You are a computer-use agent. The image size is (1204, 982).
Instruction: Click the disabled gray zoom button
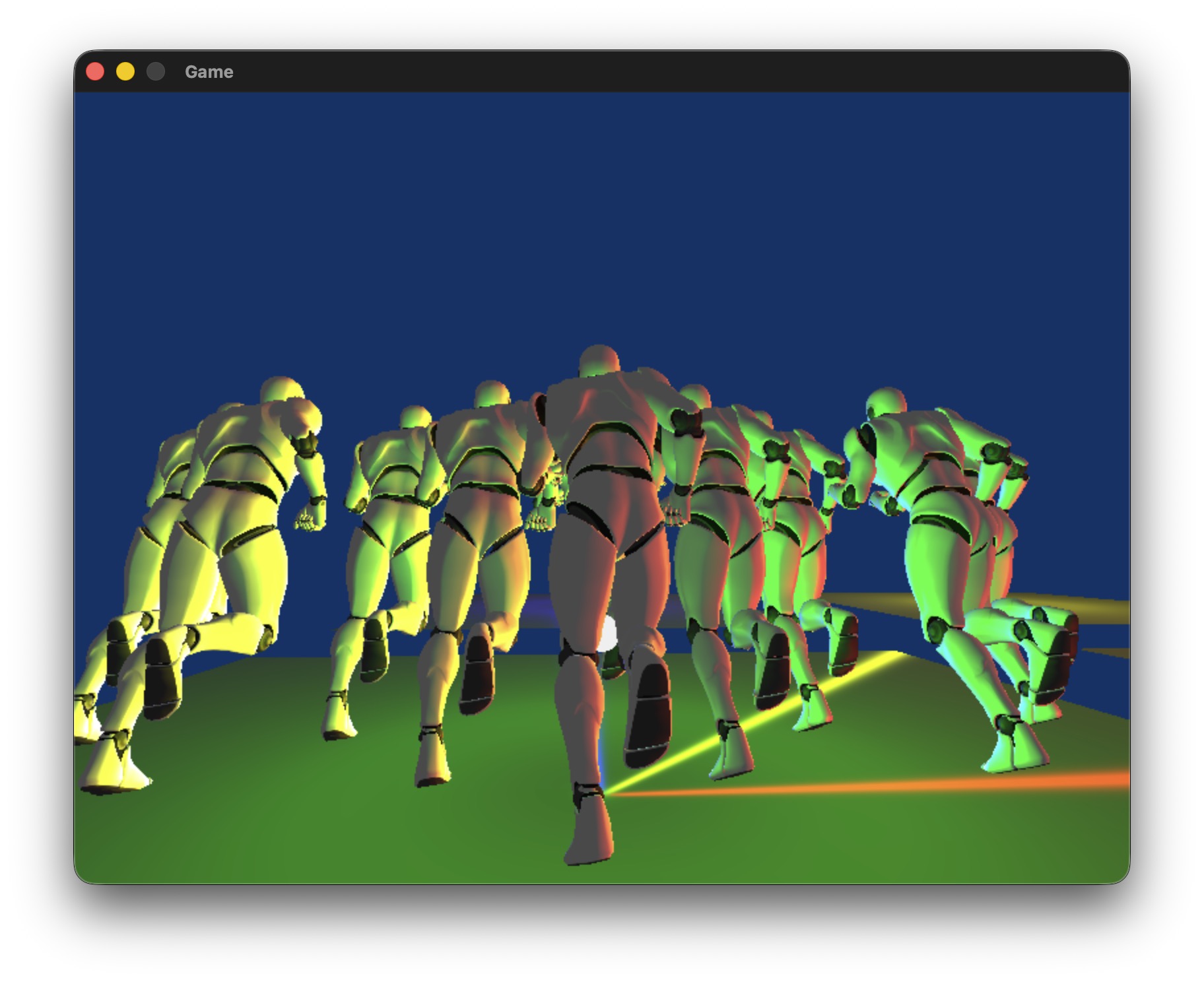pos(156,71)
